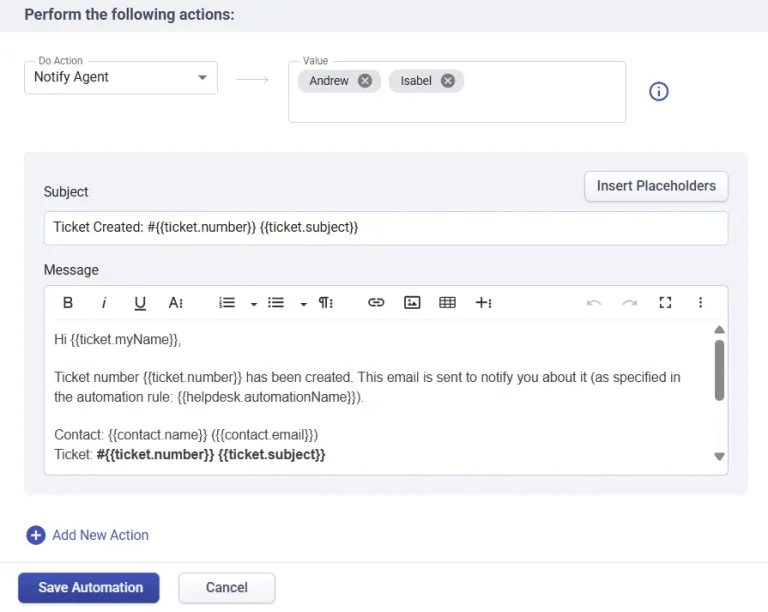Open the Do Action dropdown
The image size is (768, 612).
point(121,77)
